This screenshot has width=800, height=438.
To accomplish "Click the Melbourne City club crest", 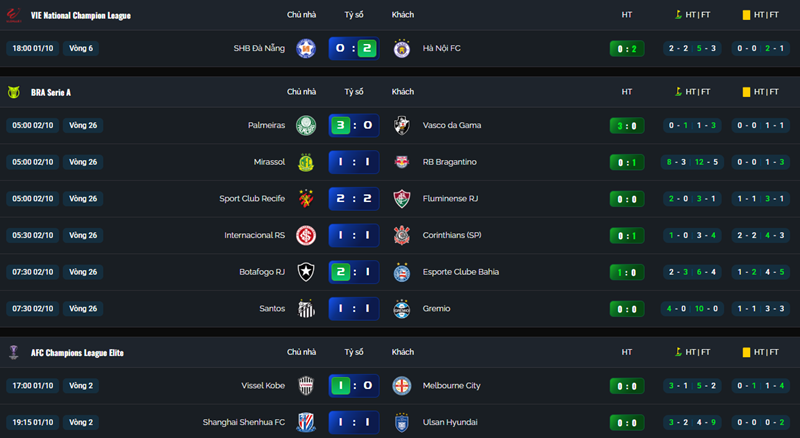I will coord(401,385).
